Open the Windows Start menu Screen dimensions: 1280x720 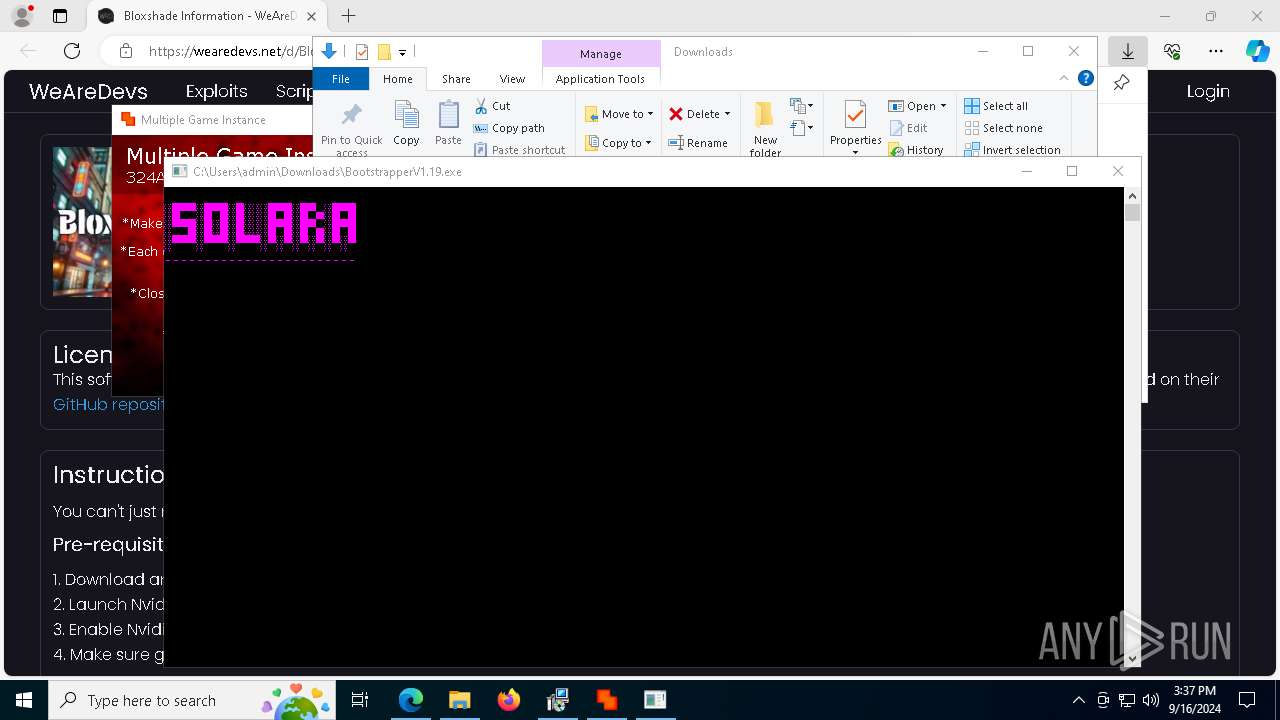tap(24, 700)
